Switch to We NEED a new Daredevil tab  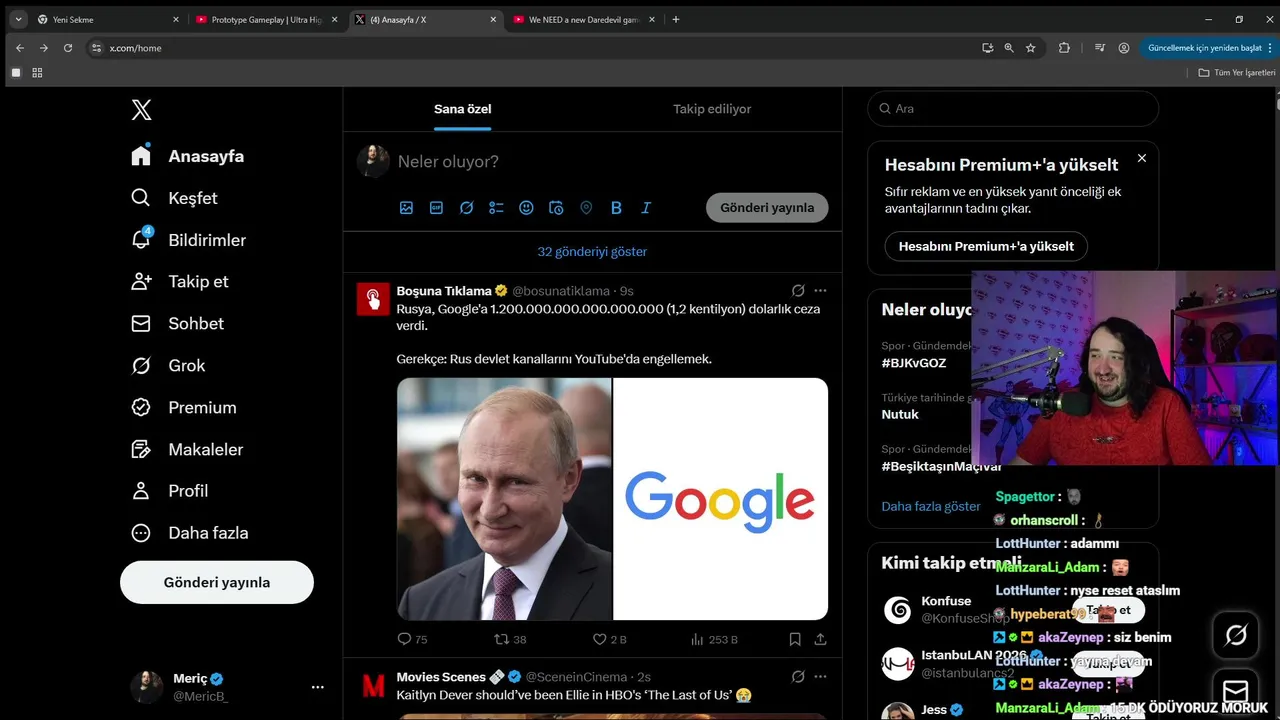584,19
